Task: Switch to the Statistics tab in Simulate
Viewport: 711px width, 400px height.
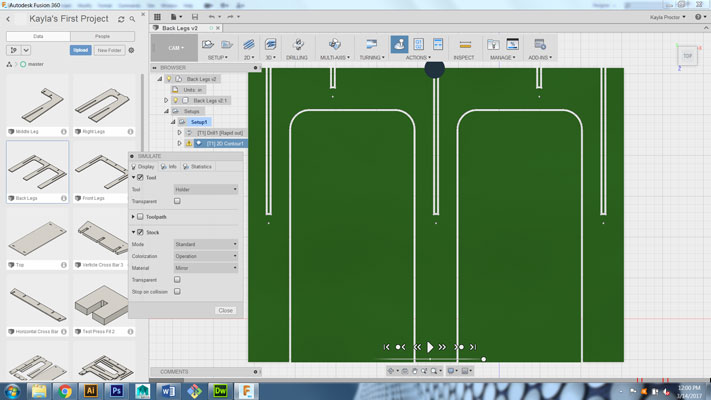Action: tap(198, 166)
